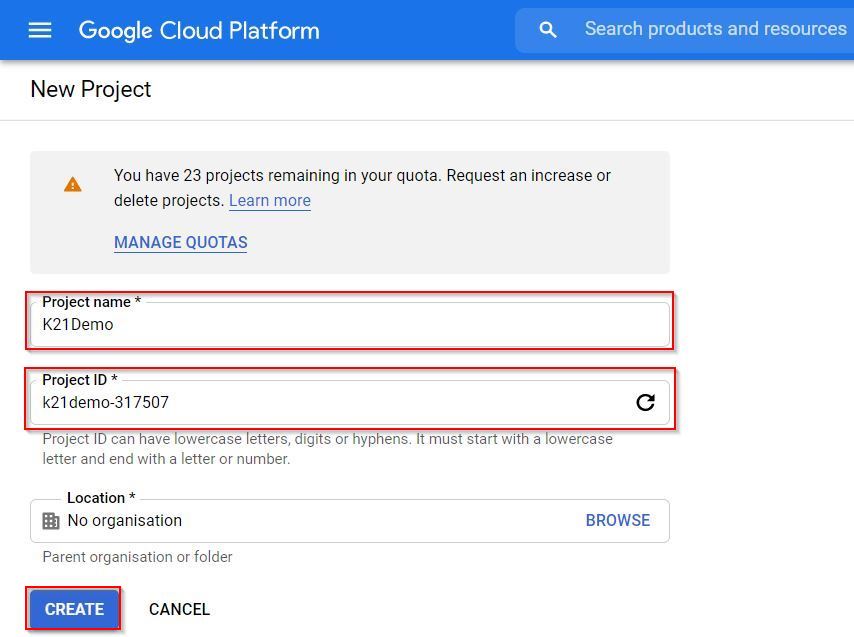Click the New Project page heading
This screenshot has width=854, height=637.
pyautogui.click(x=91, y=89)
